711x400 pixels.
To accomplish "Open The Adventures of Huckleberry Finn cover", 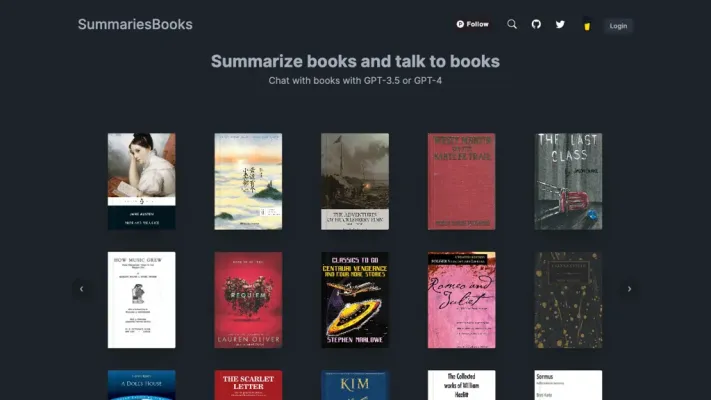I will pyautogui.click(x=355, y=181).
